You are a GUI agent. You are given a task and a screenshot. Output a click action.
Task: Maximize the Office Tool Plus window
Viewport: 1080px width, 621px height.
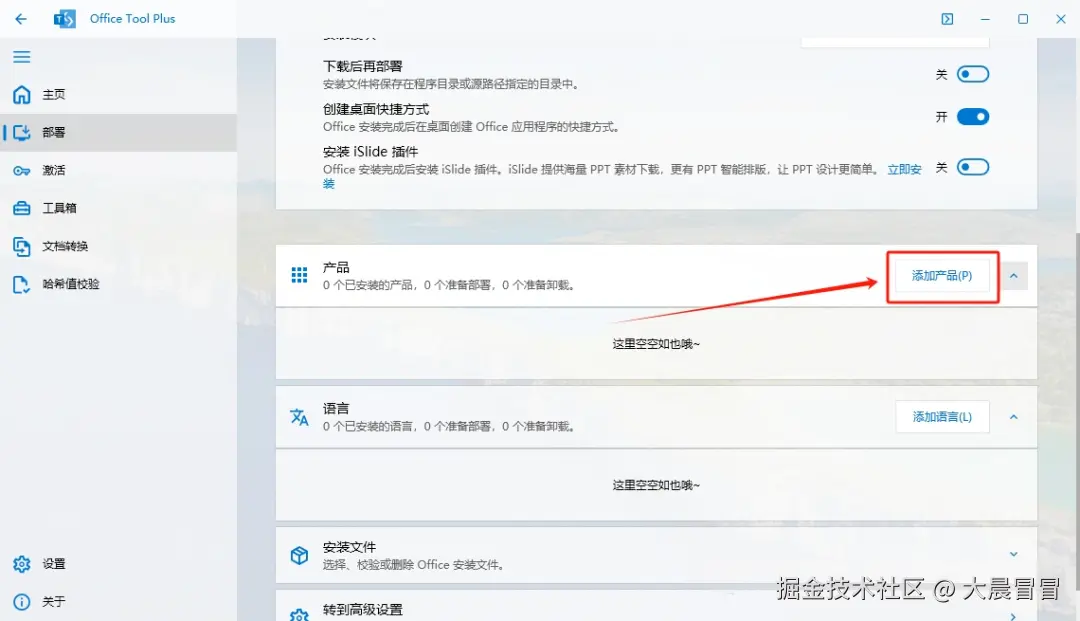1023,19
